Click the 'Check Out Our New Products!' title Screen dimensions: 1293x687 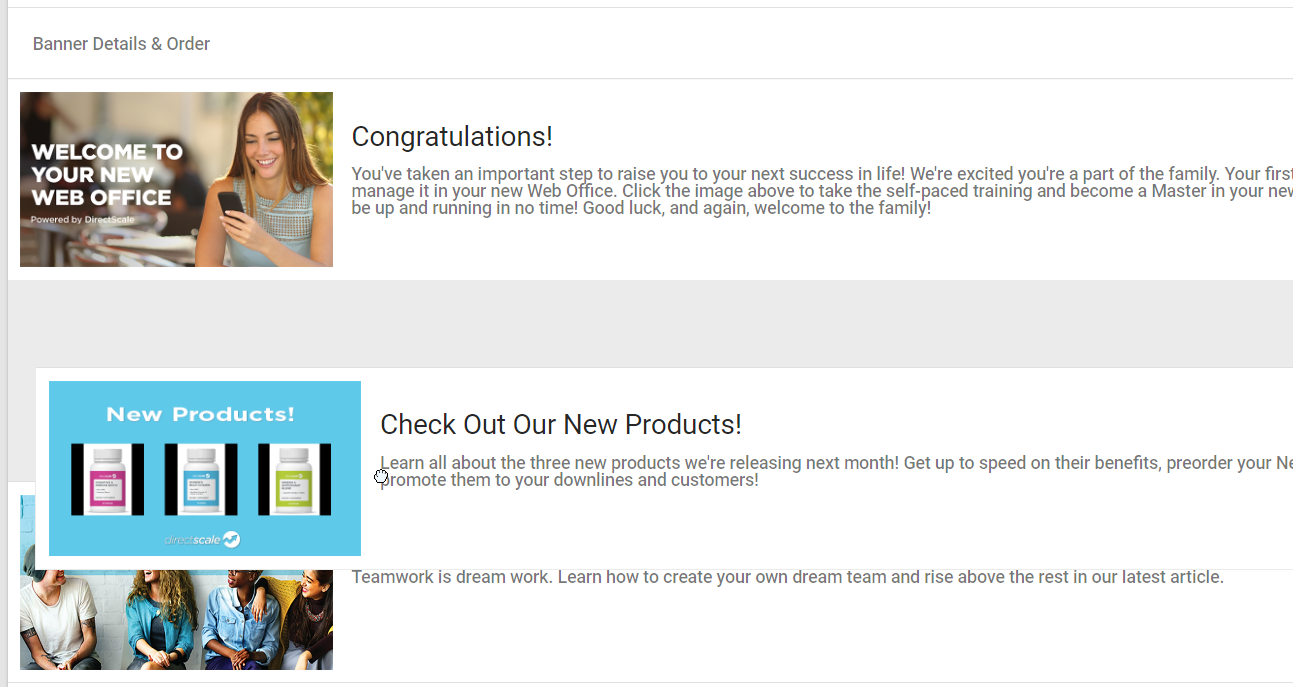tap(561, 425)
